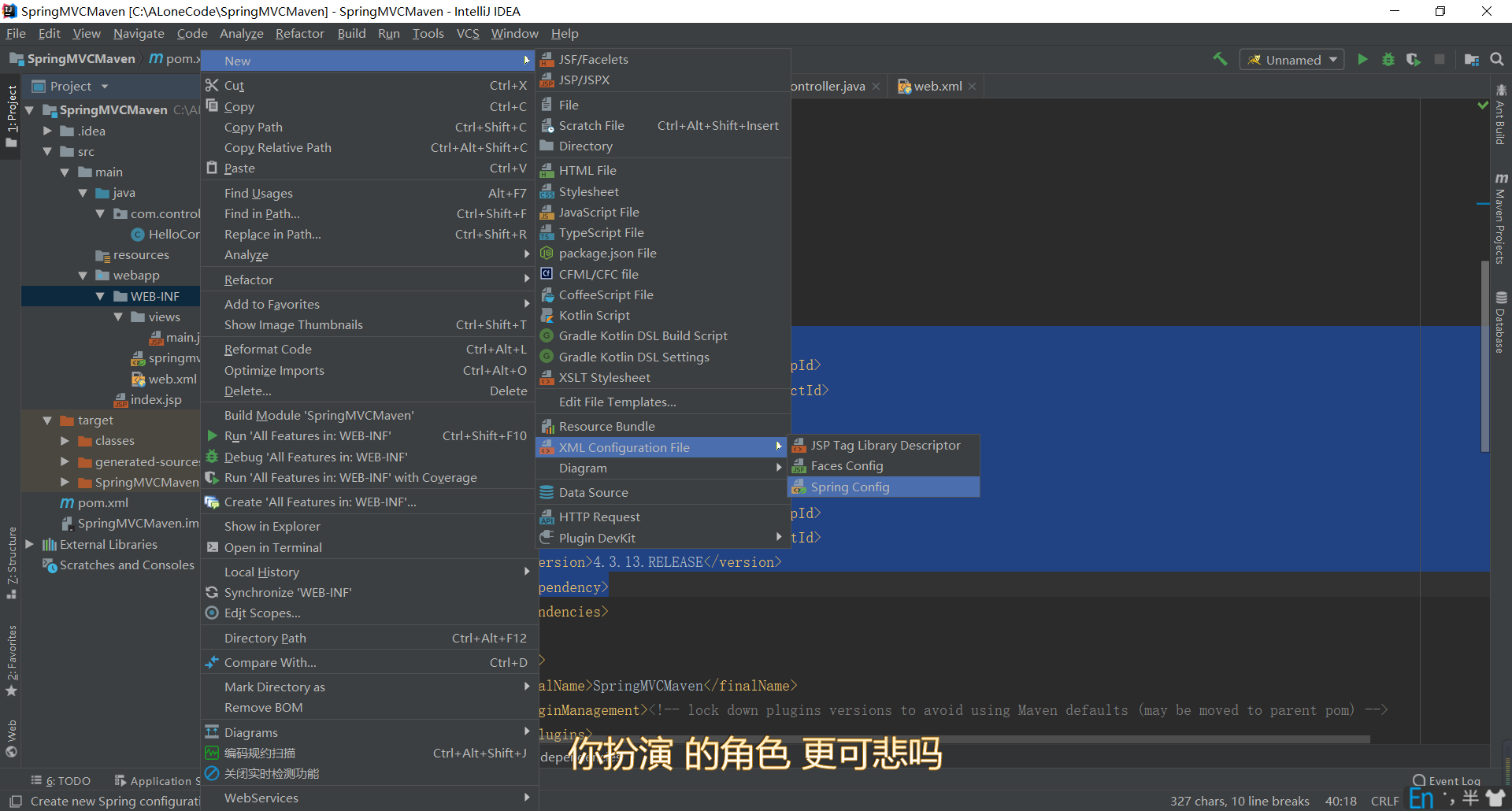Open Project Structure toolbar icon
Screen dimensions: 1512x811
tap(1471, 59)
